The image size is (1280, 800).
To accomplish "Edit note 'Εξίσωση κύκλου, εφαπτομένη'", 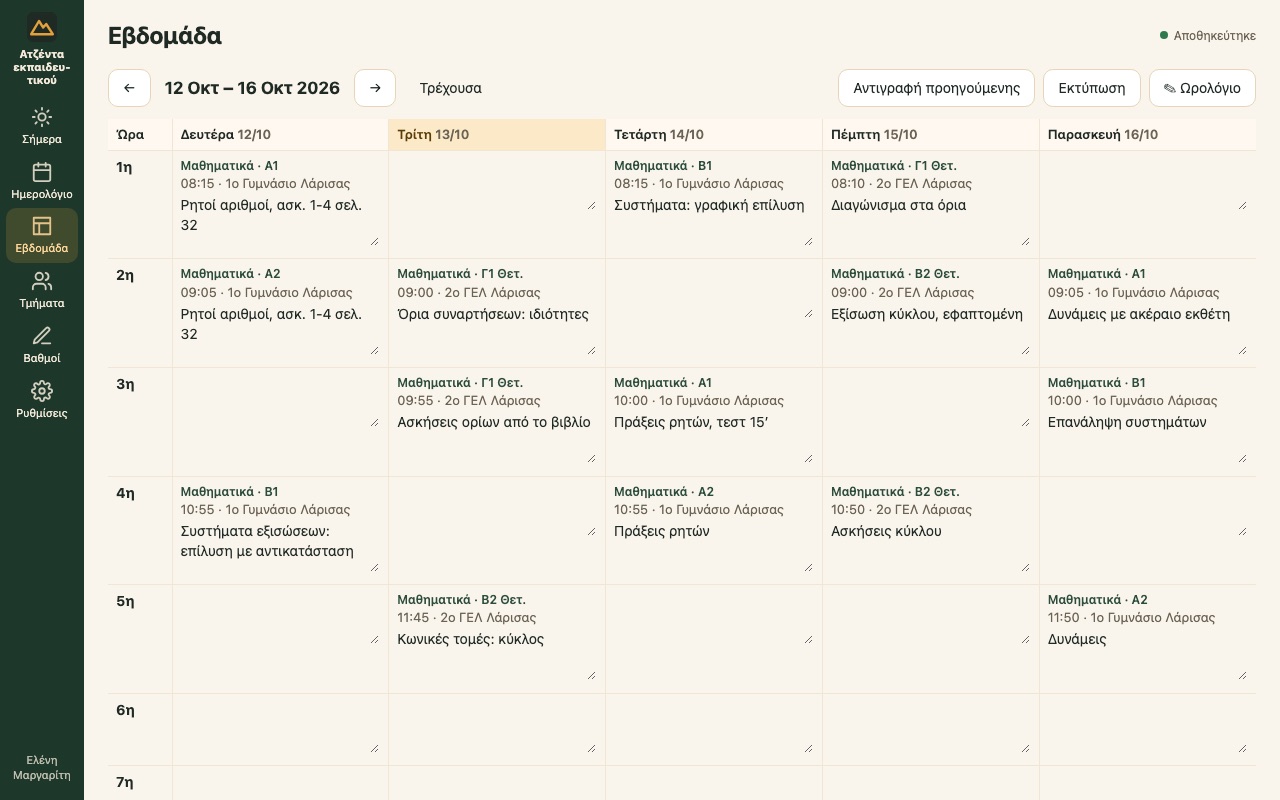I will (930, 330).
